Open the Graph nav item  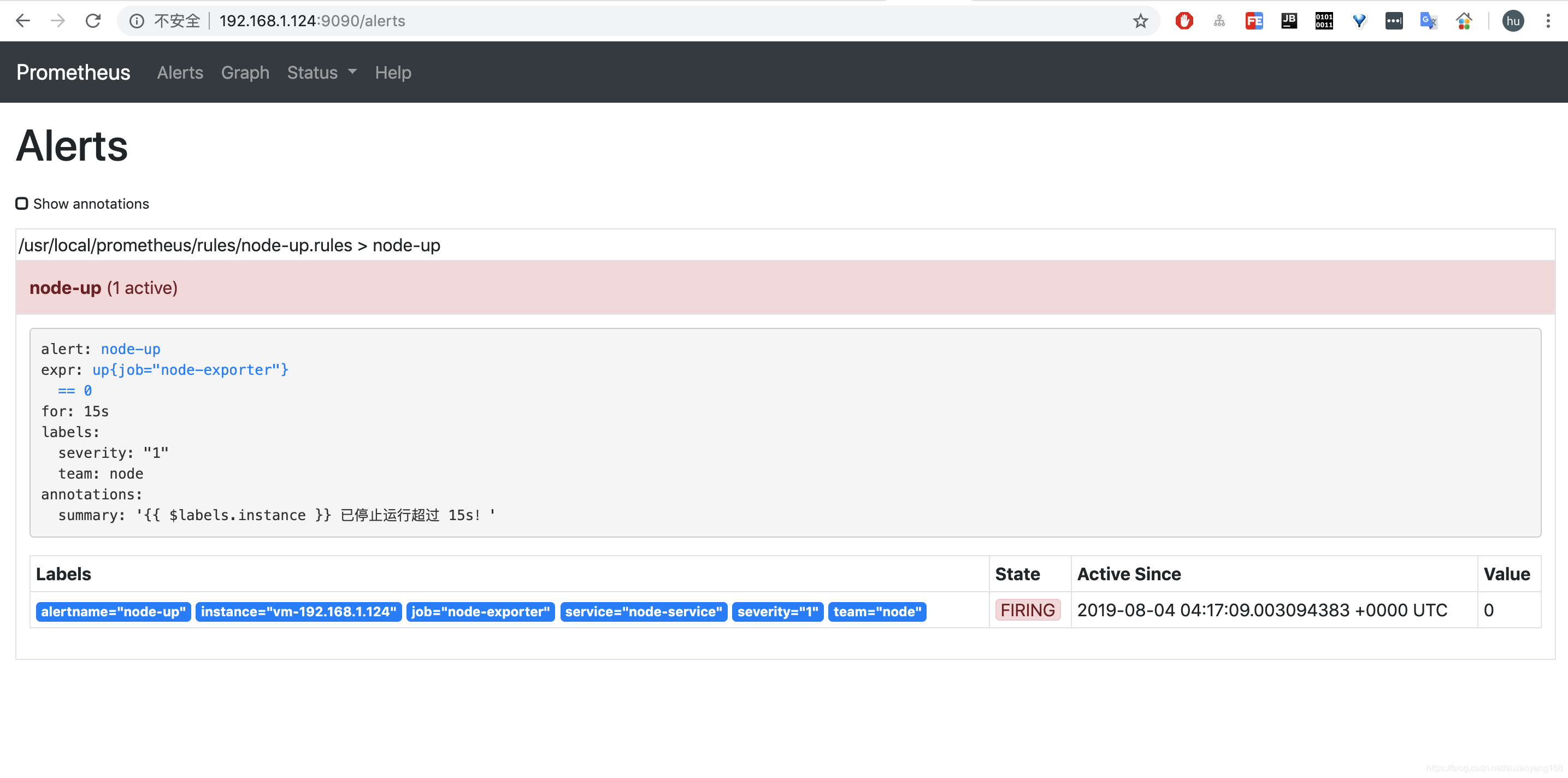click(x=245, y=73)
